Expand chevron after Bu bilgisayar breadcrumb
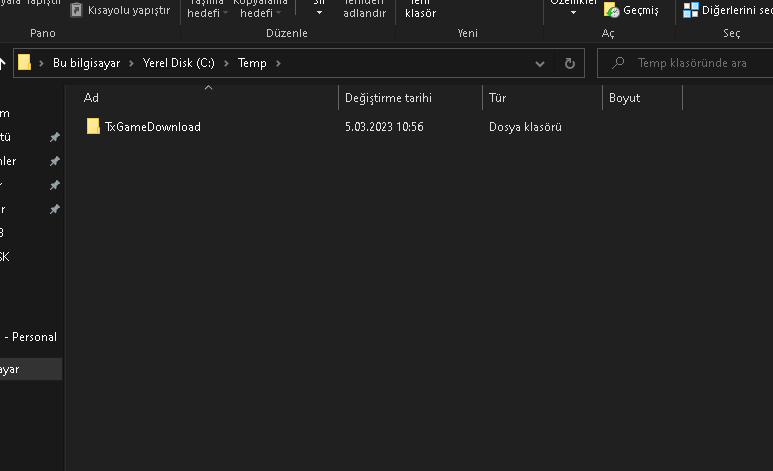The height and width of the screenshot is (471, 773). [131, 63]
